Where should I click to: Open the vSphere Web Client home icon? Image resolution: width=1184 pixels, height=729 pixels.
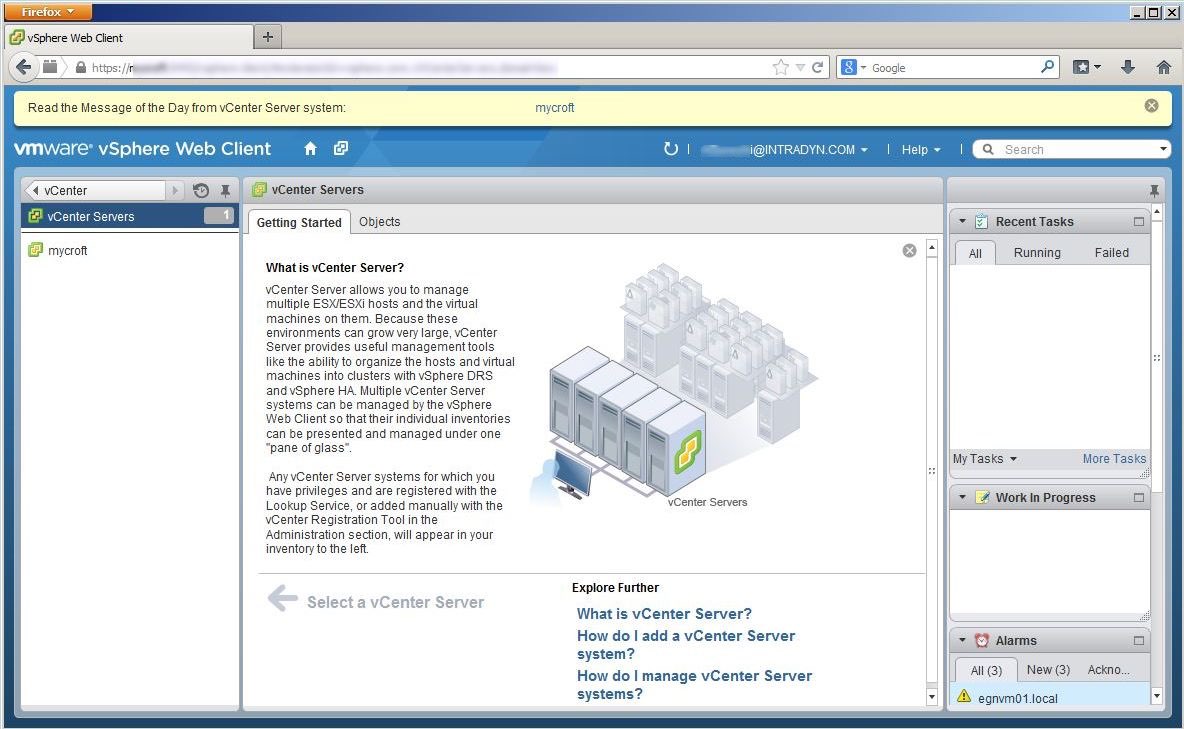click(x=310, y=149)
